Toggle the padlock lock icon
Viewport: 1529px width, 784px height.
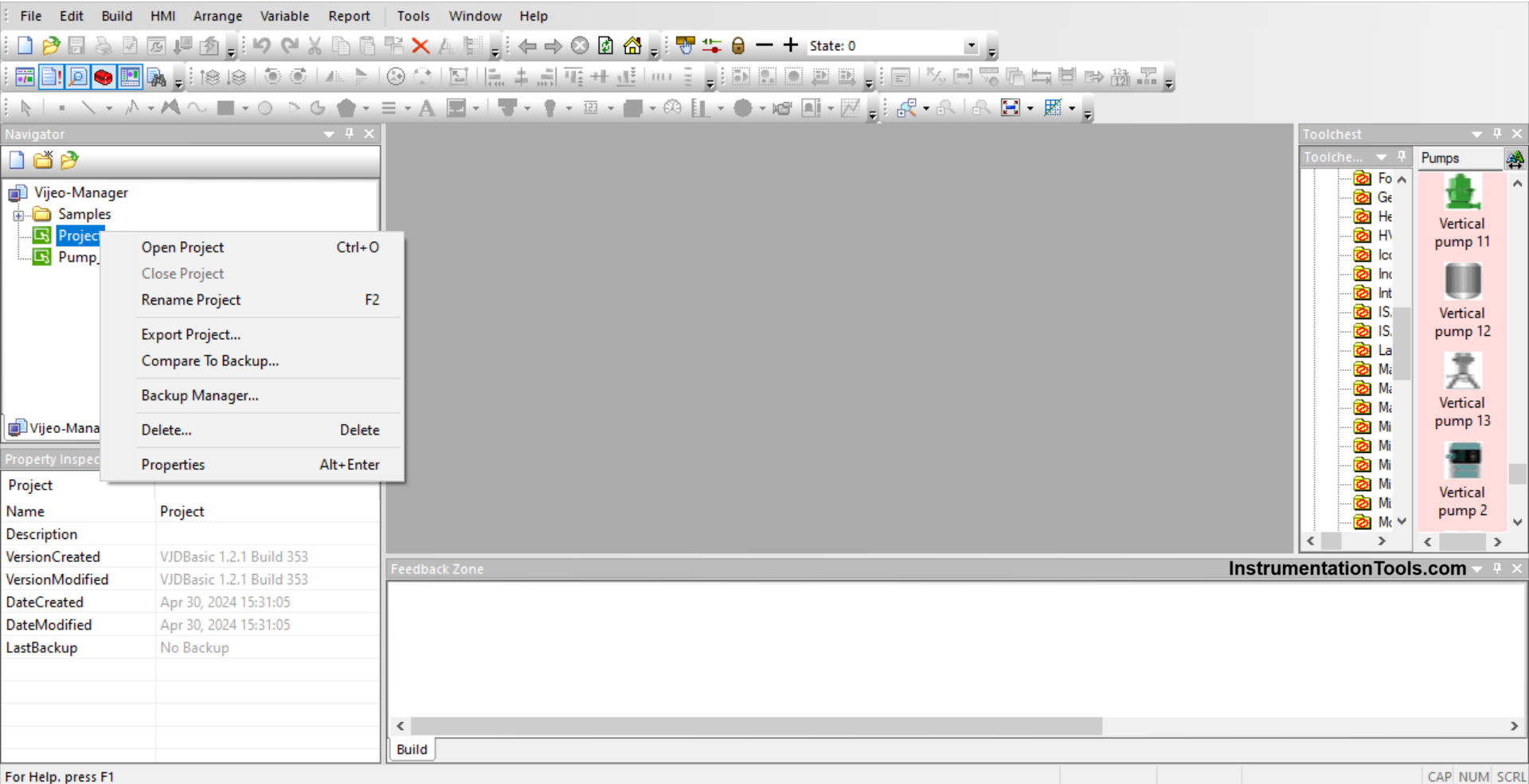738,45
